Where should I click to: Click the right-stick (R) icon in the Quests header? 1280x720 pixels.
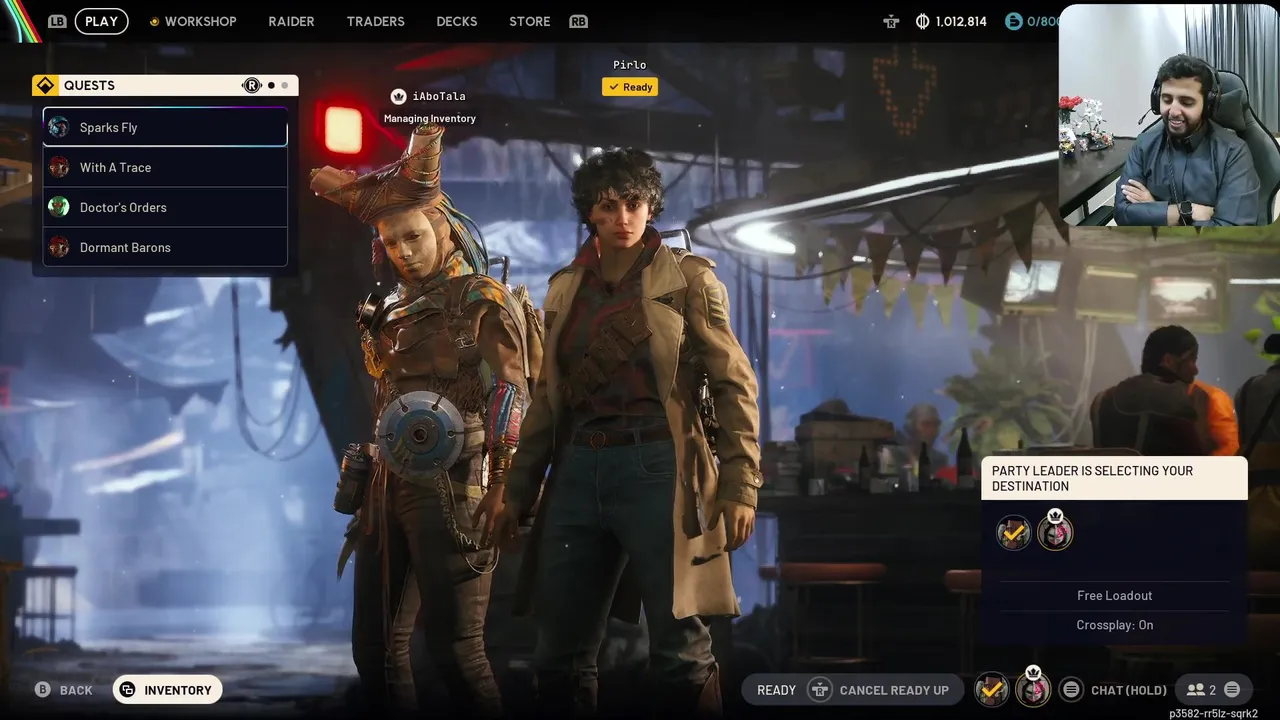click(x=252, y=86)
